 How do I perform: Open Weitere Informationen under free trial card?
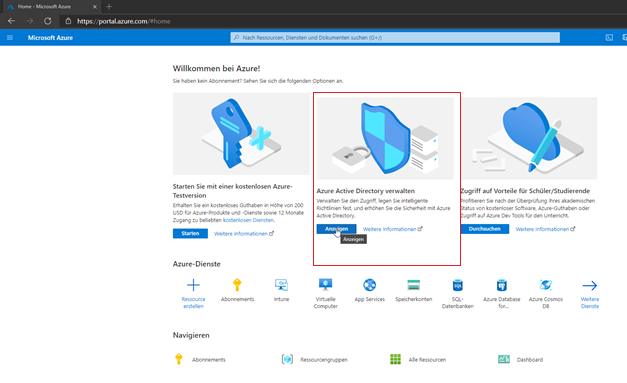(244, 234)
